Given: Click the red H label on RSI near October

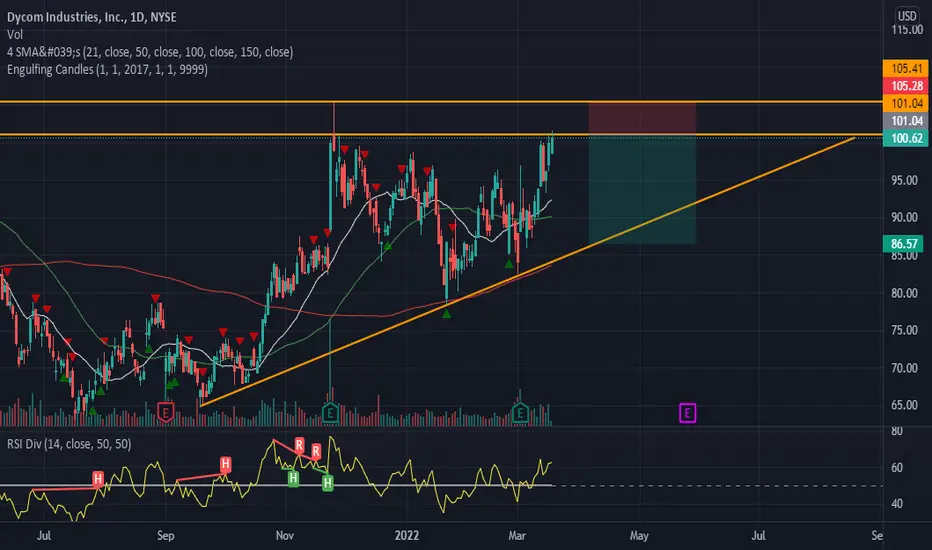Looking at the screenshot, I should tap(225, 464).
